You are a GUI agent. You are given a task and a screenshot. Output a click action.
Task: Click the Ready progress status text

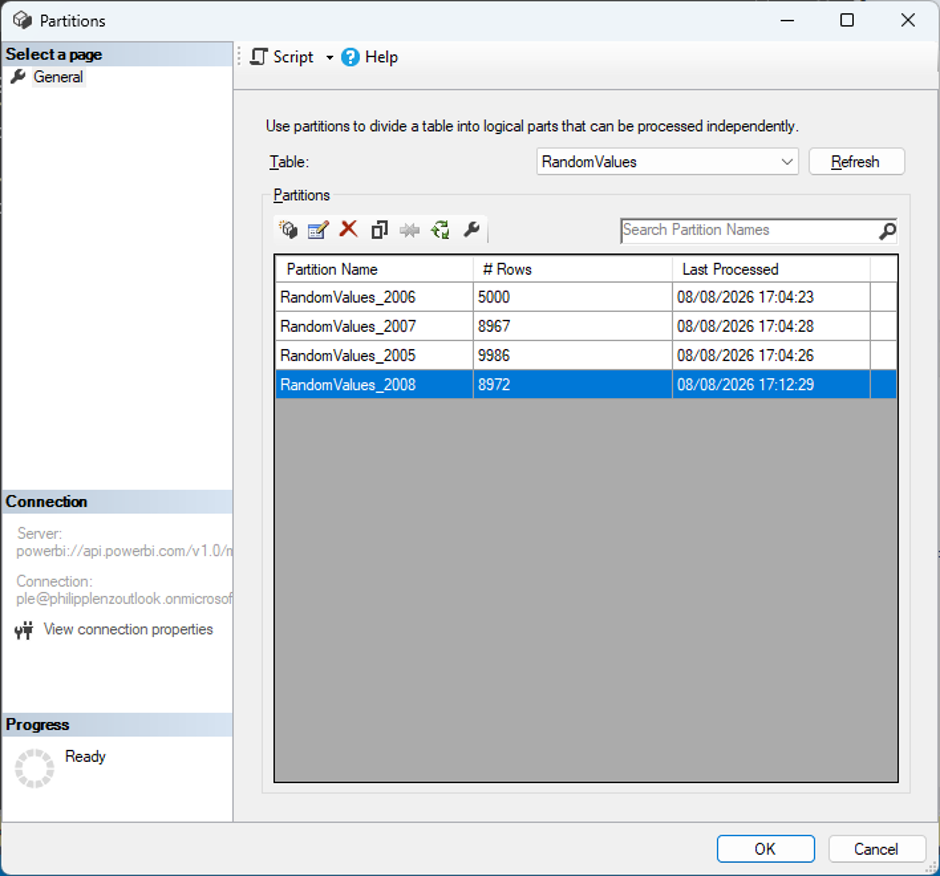(85, 757)
